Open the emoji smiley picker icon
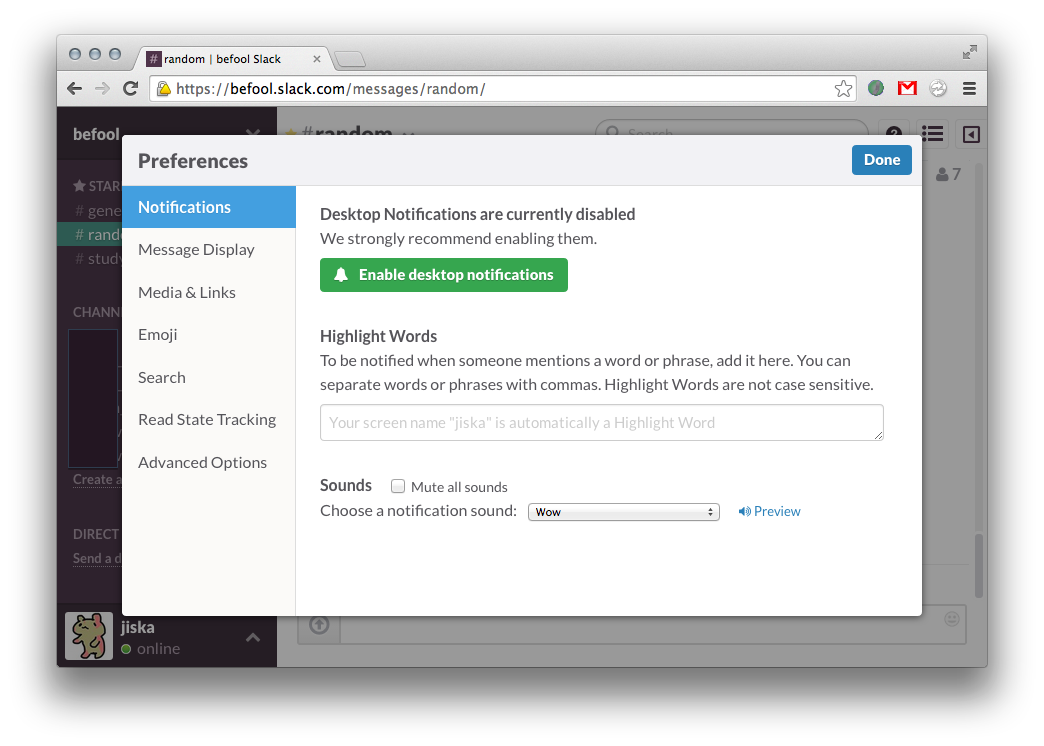1044x746 pixels. [952, 619]
